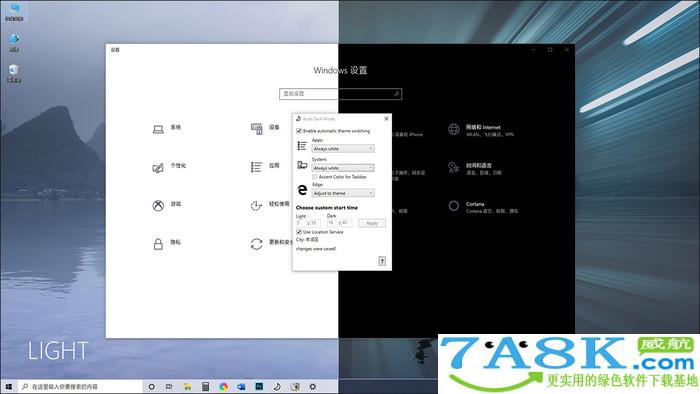The height and width of the screenshot is (394, 700).
Task: Open File Explorer from the taskbar
Action: [x=188, y=386]
